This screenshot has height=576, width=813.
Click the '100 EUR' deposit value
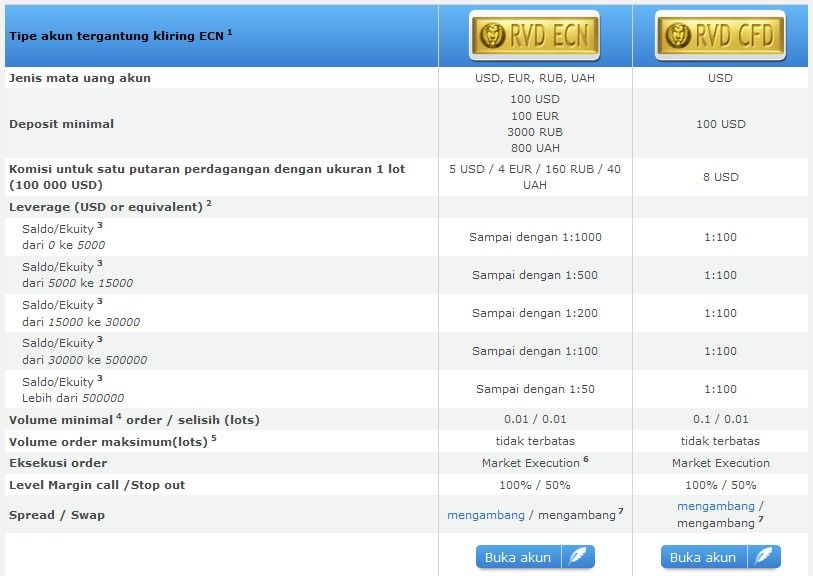[535, 116]
